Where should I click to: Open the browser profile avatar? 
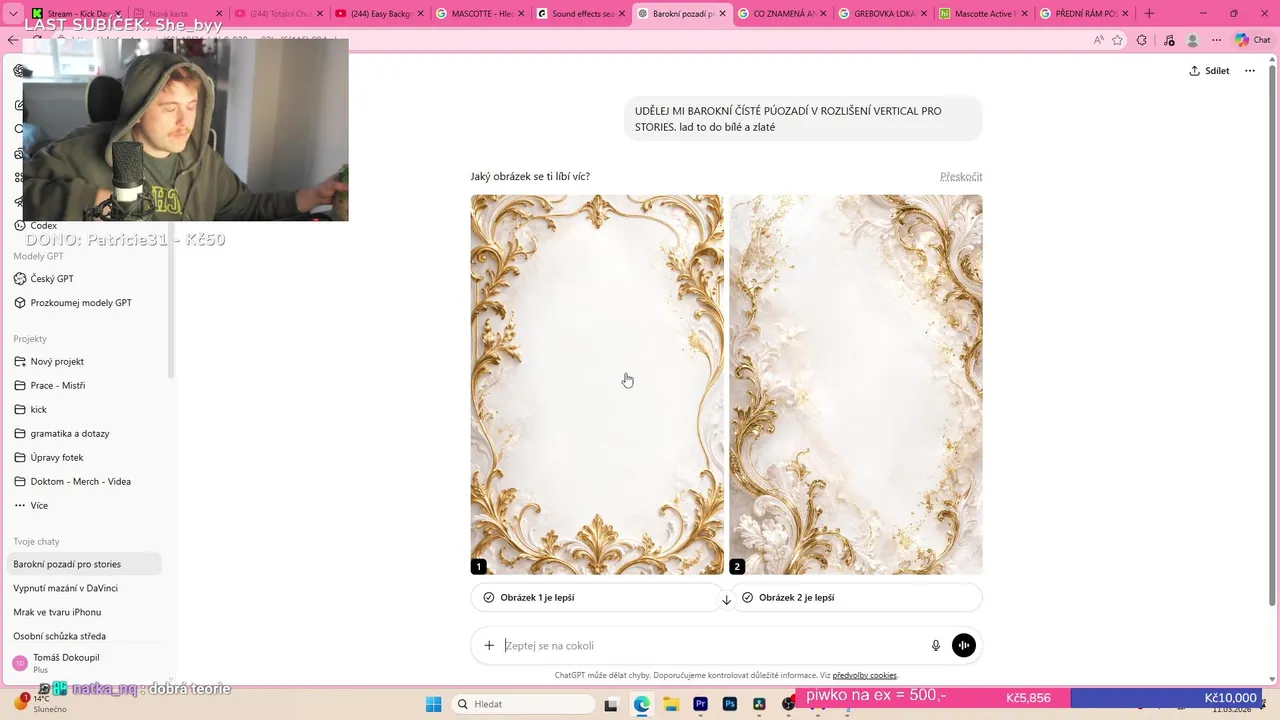[x=1192, y=40]
